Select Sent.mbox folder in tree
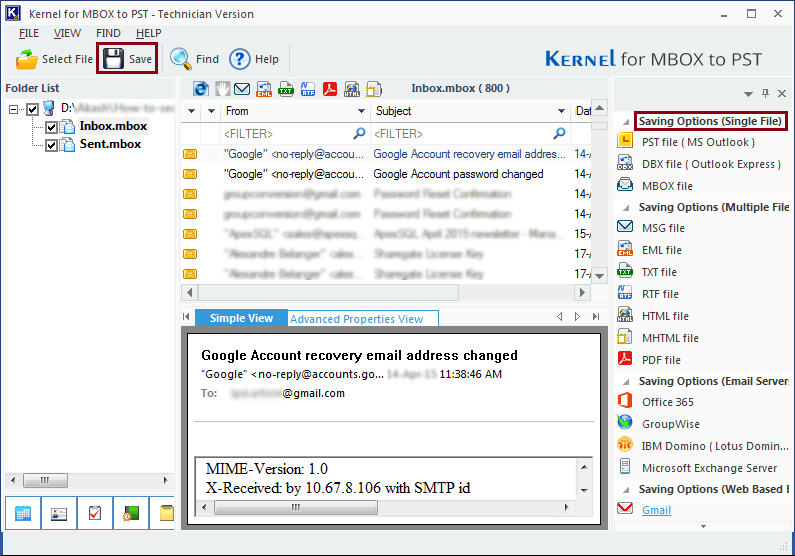 click(110, 144)
